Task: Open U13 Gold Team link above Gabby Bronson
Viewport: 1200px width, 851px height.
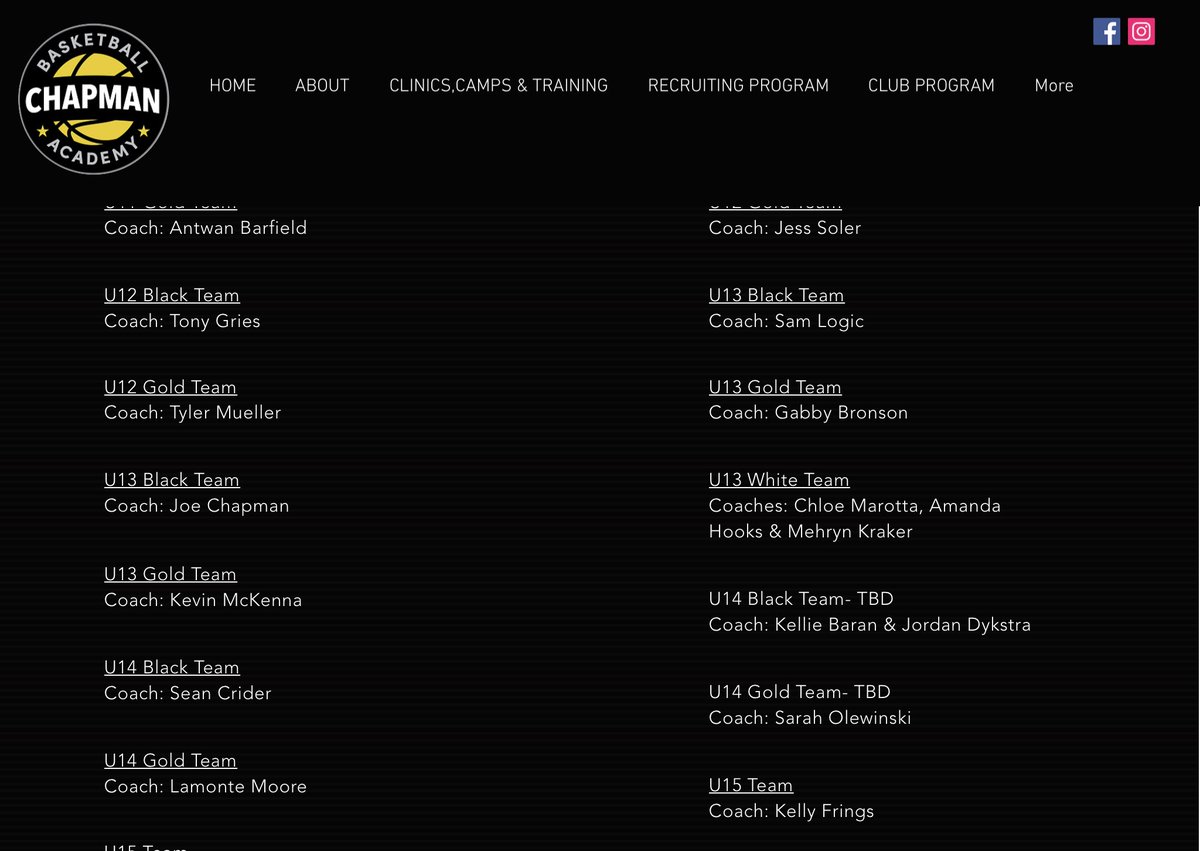Action: click(775, 387)
